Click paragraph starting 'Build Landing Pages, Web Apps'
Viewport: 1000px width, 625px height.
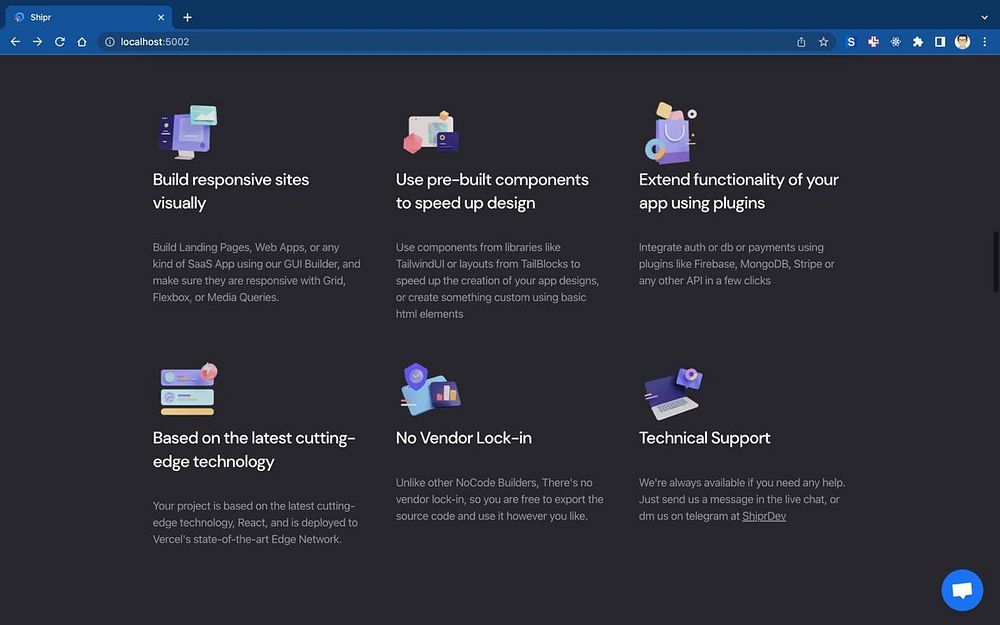256,272
